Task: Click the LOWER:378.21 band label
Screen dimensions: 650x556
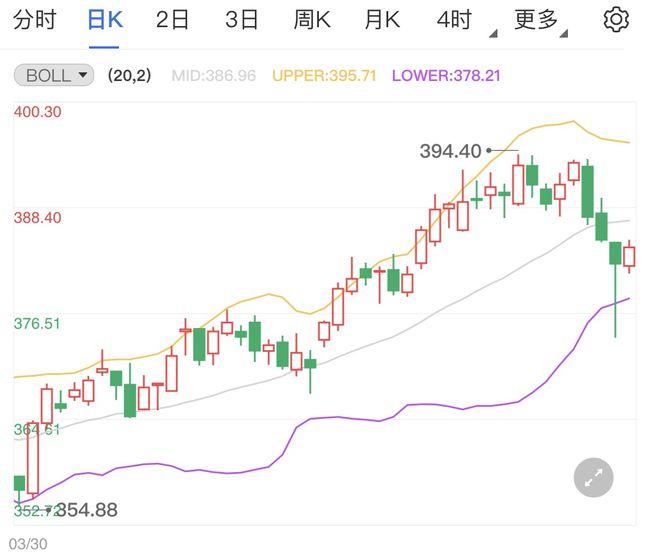Action: tap(446, 75)
